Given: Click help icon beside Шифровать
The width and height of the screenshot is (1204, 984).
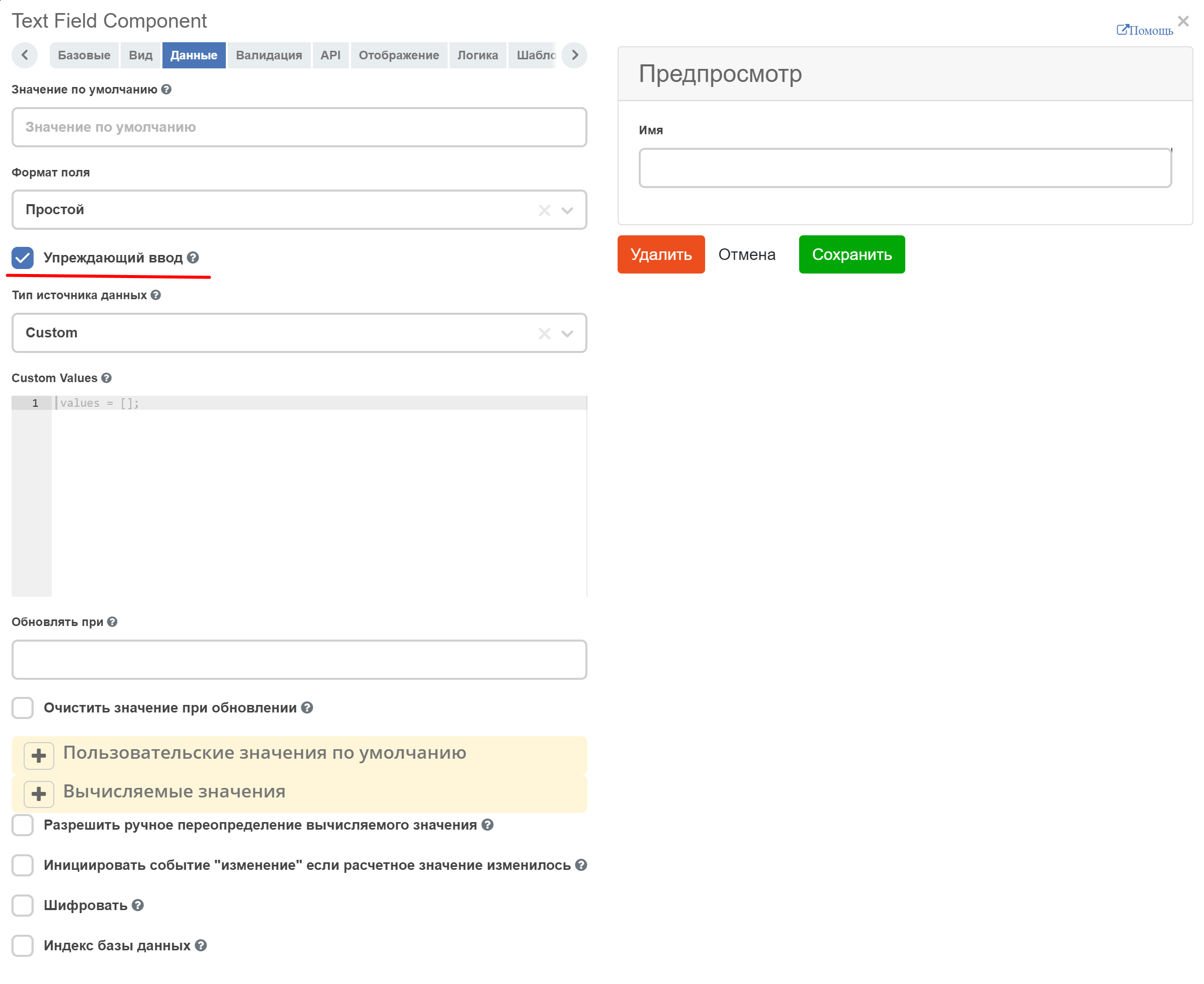Looking at the screenshot, I should (138, 906).
